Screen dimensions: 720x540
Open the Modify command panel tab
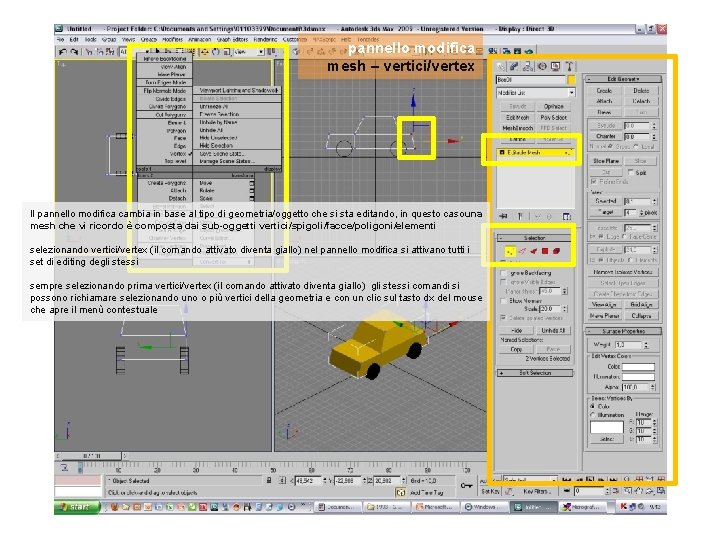(514, 67)
